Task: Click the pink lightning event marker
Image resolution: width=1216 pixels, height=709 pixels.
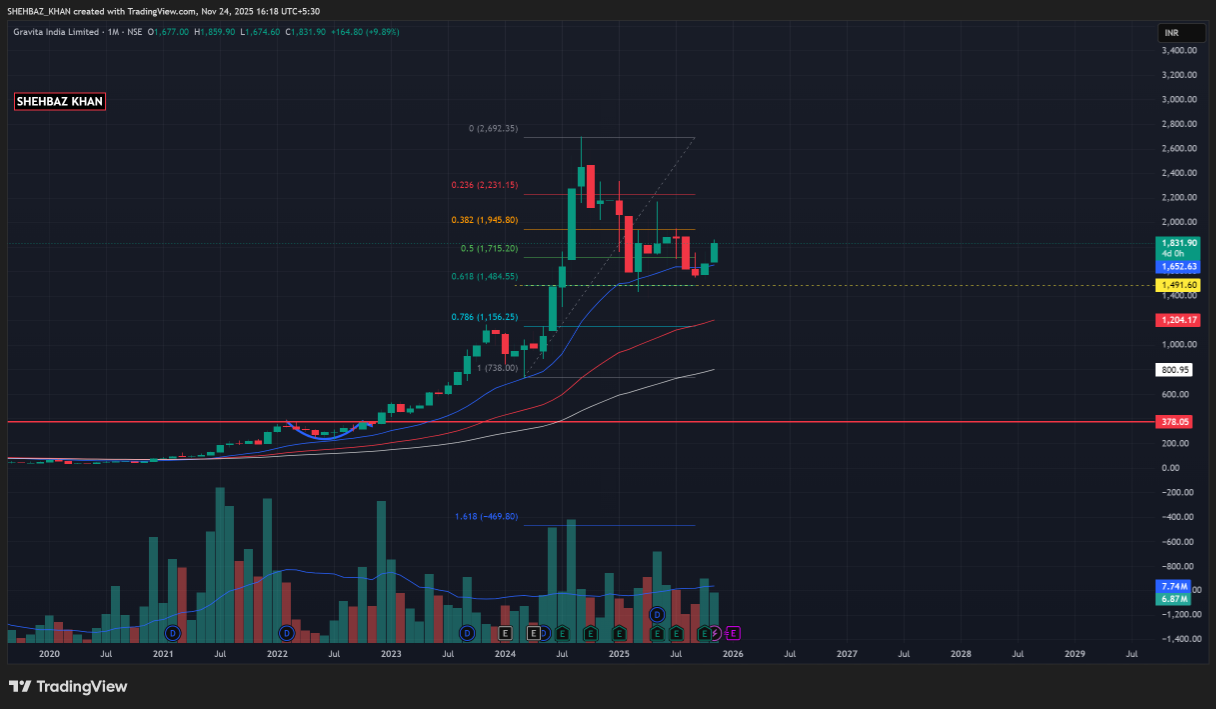Action: (x=716, y=633)
